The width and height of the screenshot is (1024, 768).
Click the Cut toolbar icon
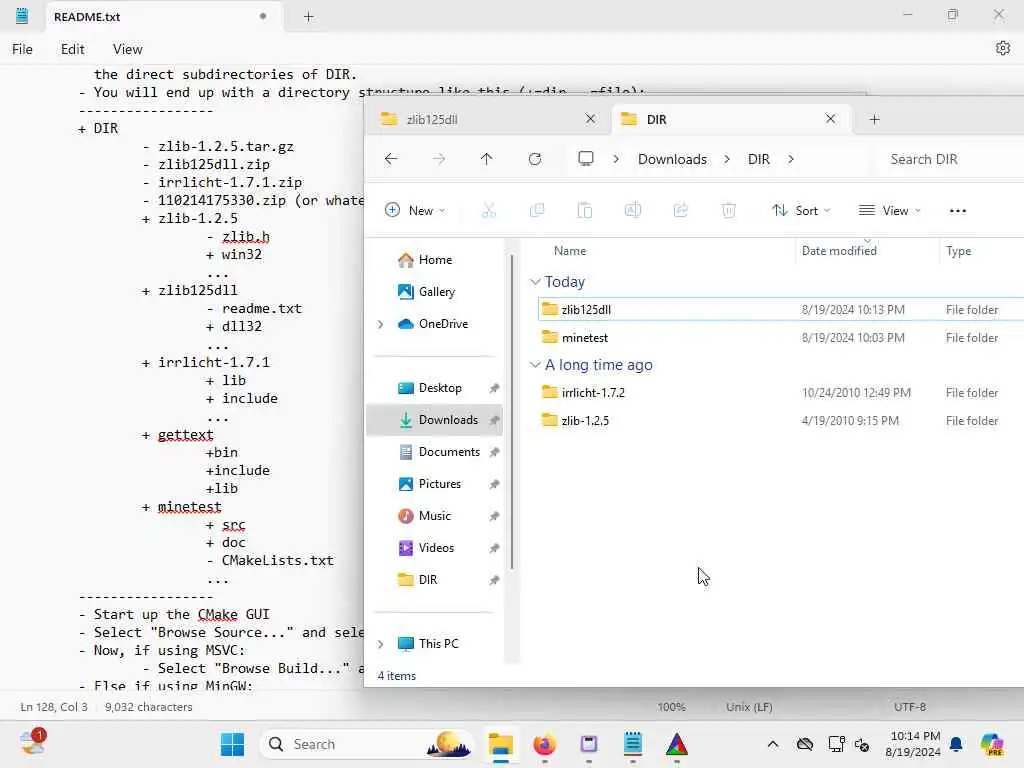pos(488,210)
